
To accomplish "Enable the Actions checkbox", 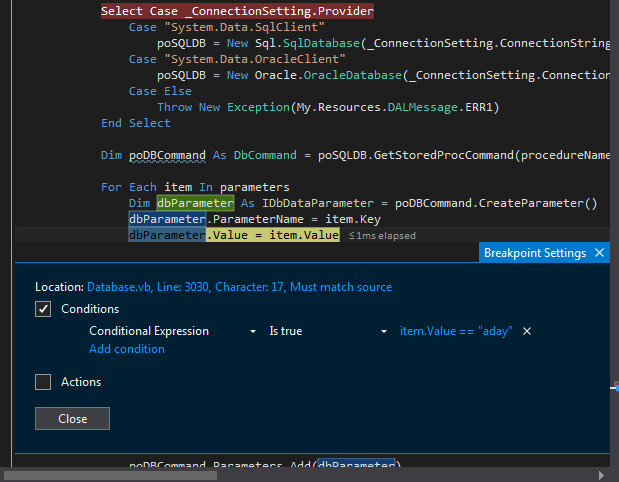I will (43, 381).
